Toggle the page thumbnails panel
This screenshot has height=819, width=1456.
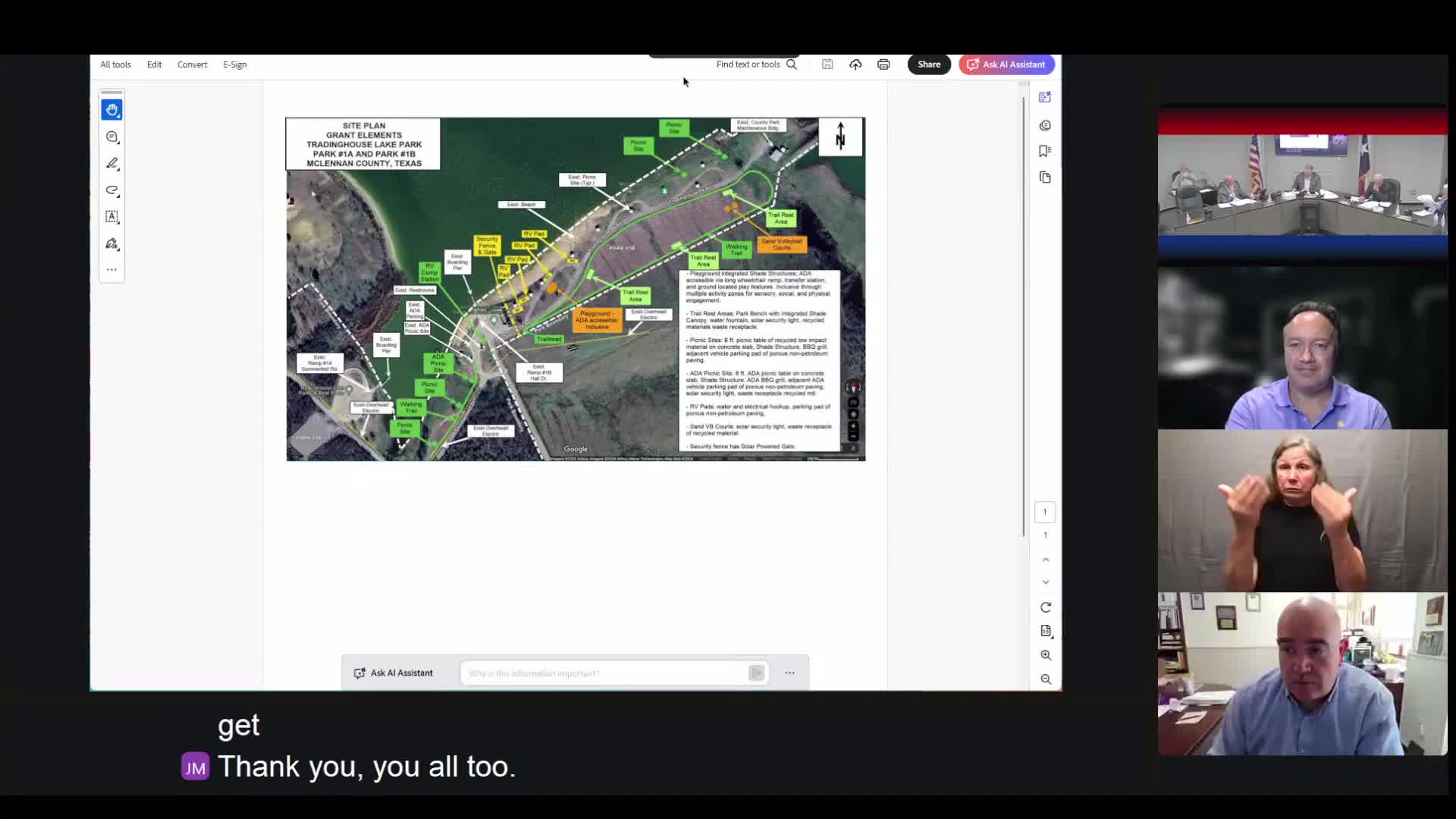pos(1045,177)
